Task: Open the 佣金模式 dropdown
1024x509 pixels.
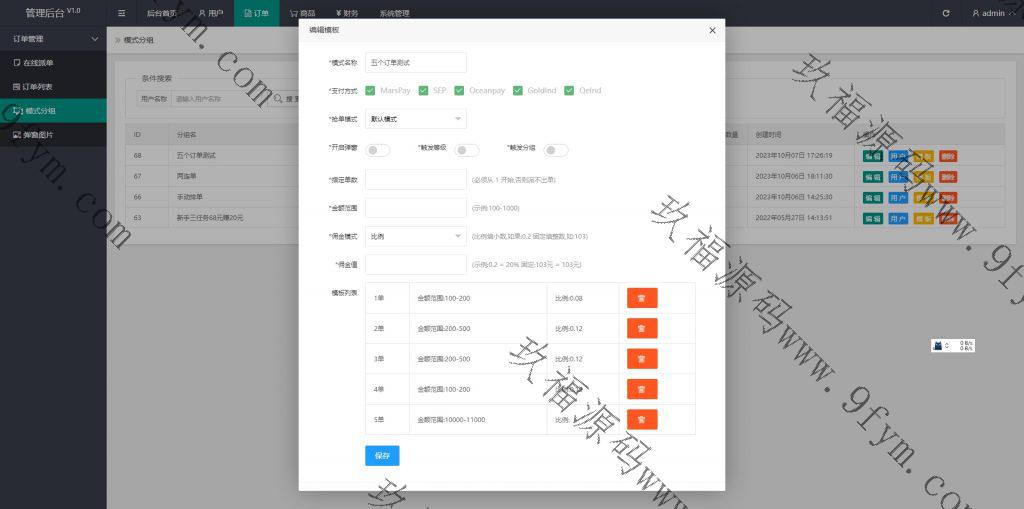Action: (415, 237)
